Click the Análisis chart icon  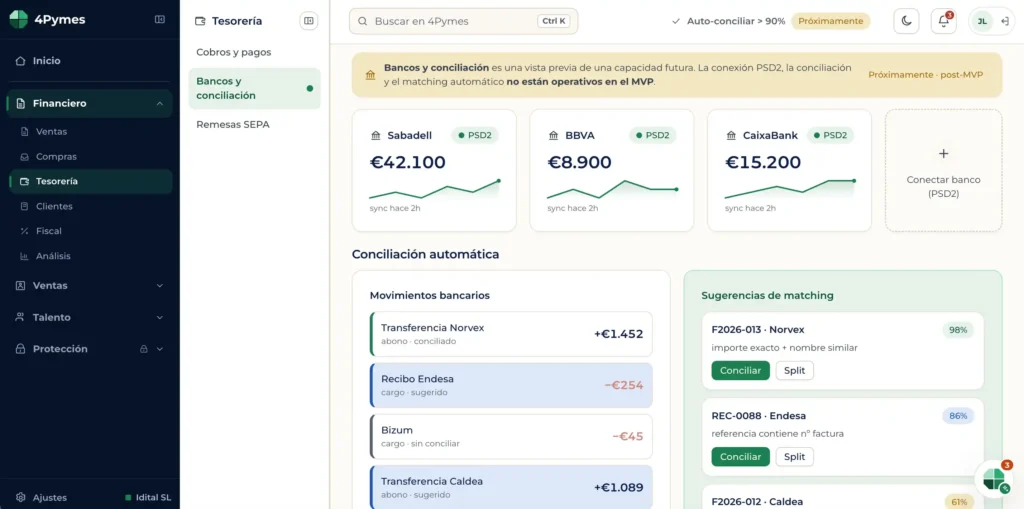coord(25,256)
